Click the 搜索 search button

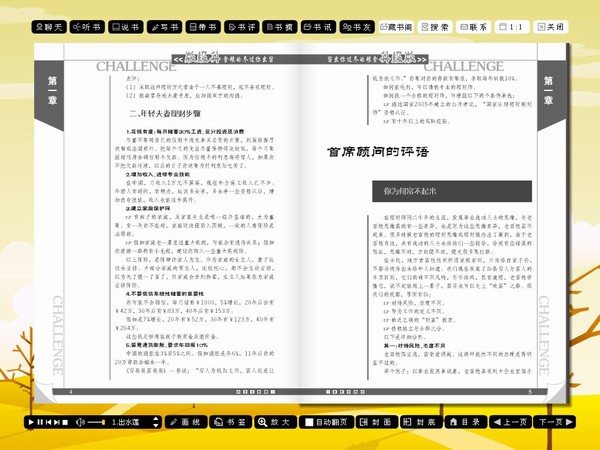click(435, 27)
